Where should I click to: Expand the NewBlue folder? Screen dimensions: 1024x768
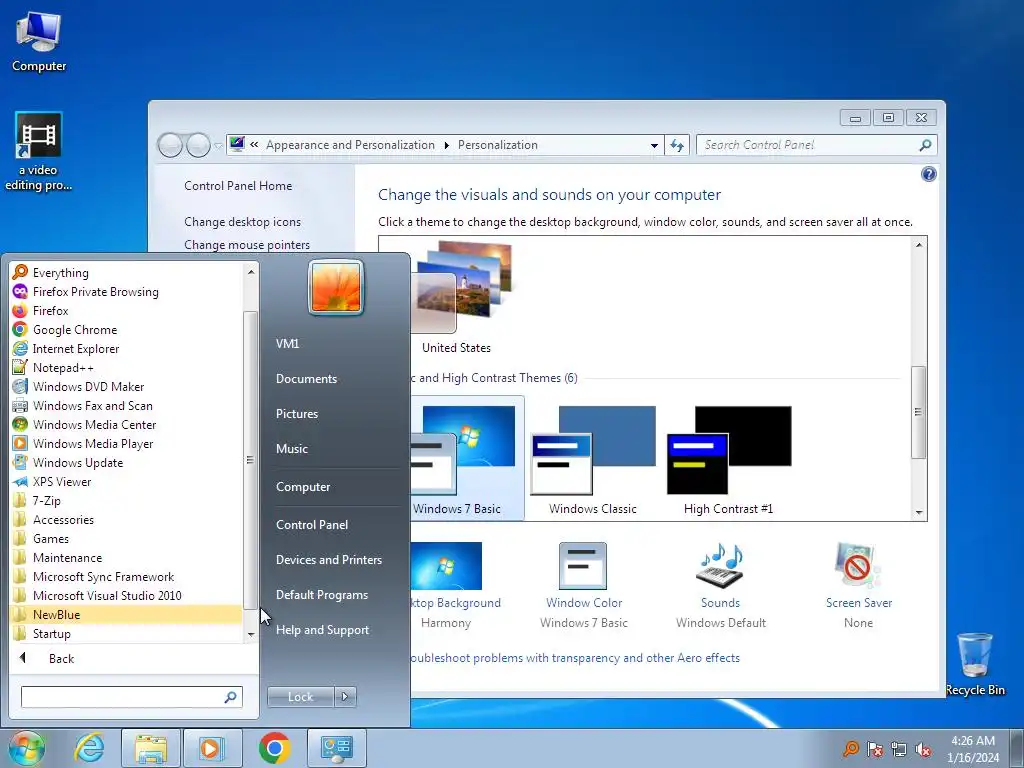coord(125,614)
